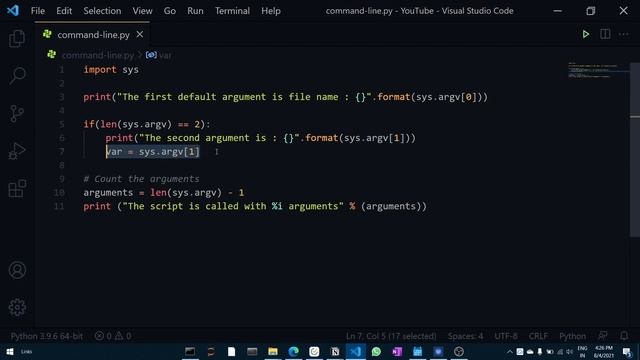The height and width of the screenshot is (360, 640).
Task: Open the Accounts menu icon
Action: (17, 270)
